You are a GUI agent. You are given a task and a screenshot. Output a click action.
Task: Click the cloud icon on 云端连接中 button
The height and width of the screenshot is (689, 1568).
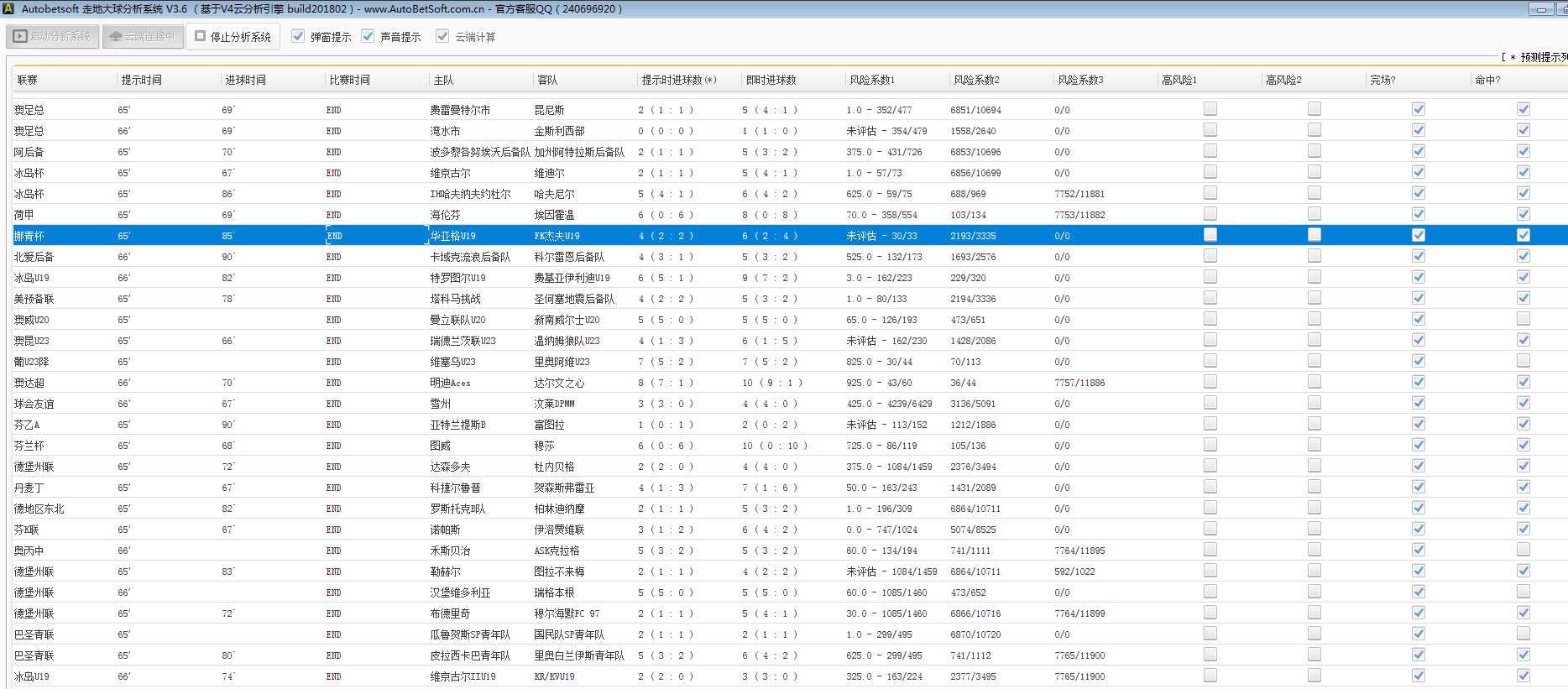[x=116, y=37]
